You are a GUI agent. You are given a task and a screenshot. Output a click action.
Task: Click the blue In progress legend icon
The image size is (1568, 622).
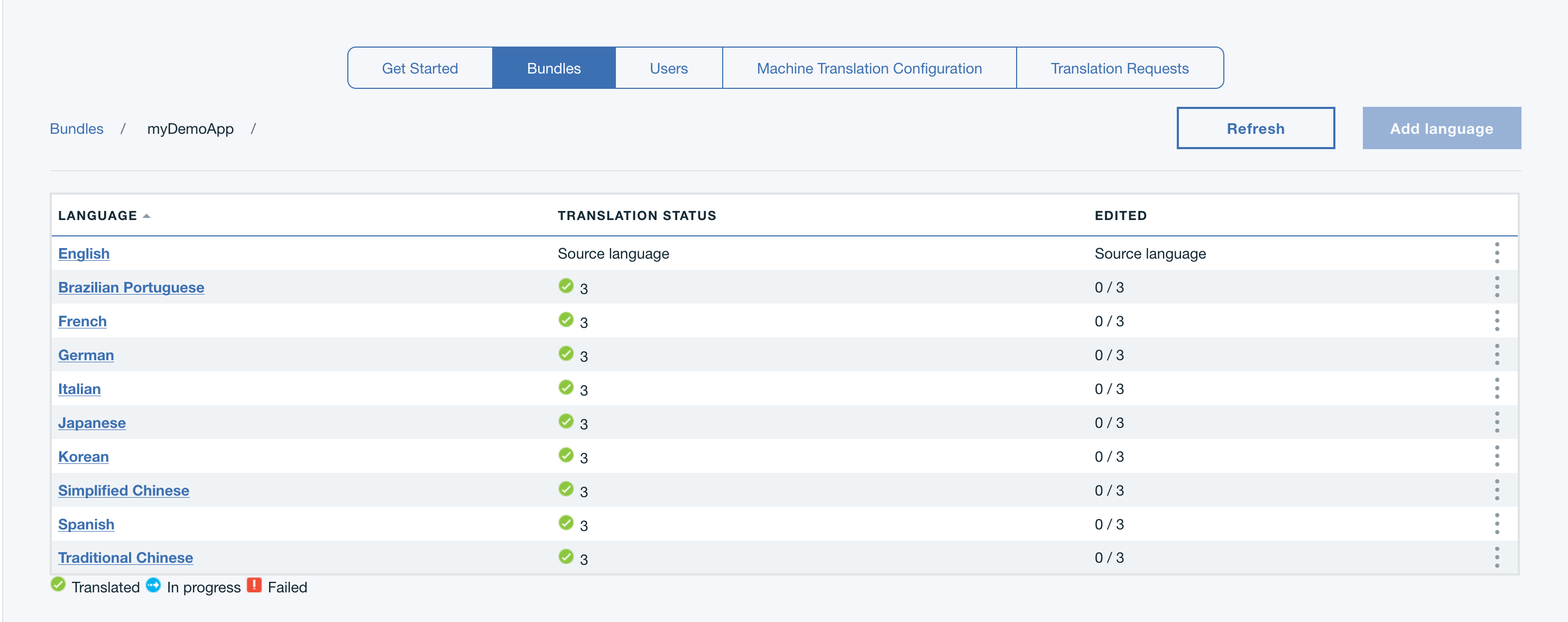(x=153, y=585)
